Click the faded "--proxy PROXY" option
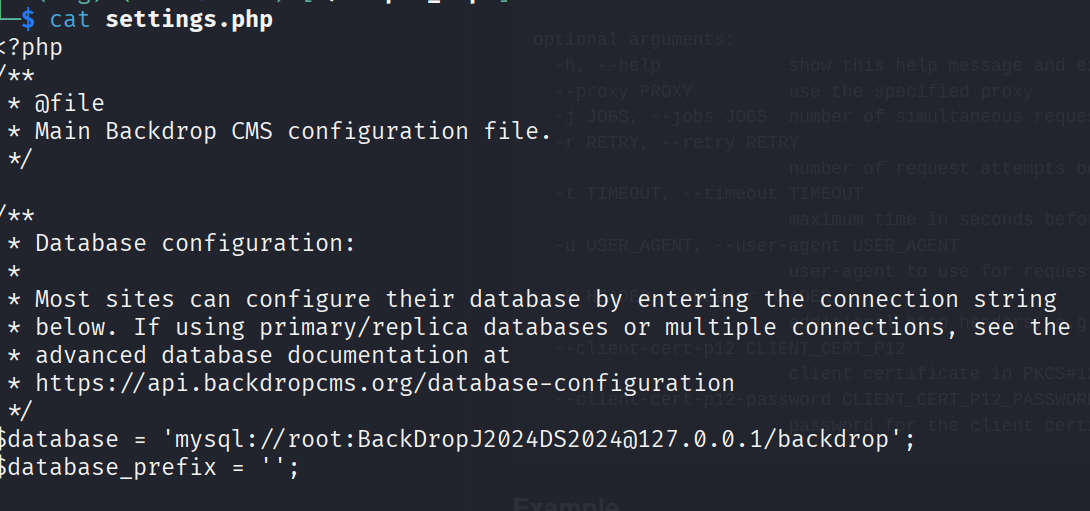This screenshot has width=1090, height=511. coord(624,91)
